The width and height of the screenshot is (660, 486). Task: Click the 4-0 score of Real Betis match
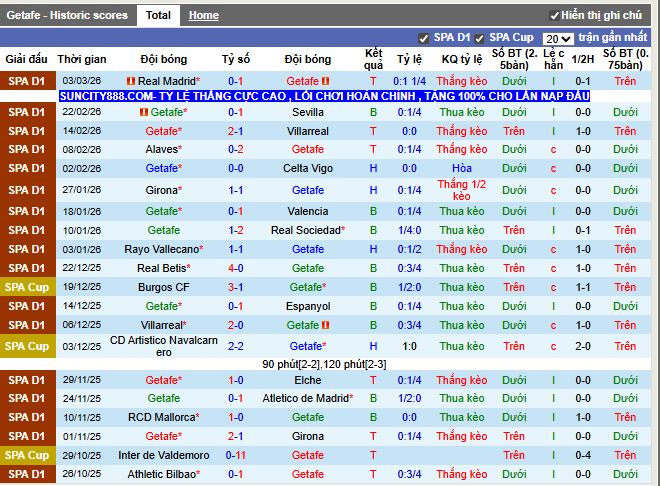236,268
